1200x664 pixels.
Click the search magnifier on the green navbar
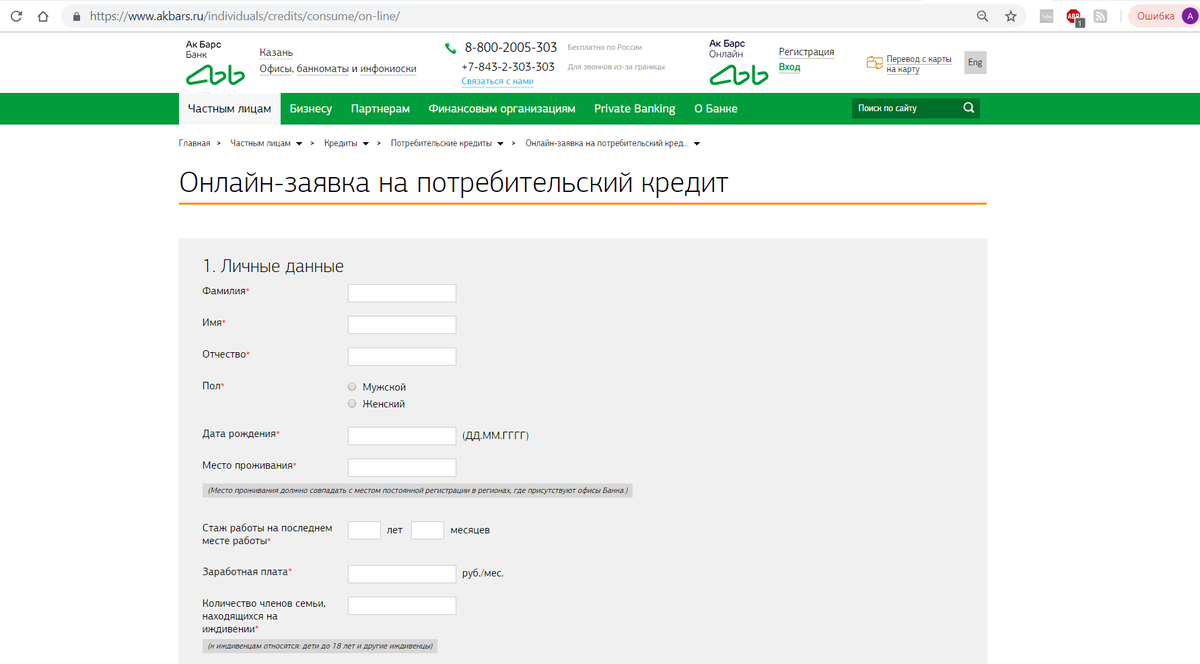pos(968,107)
